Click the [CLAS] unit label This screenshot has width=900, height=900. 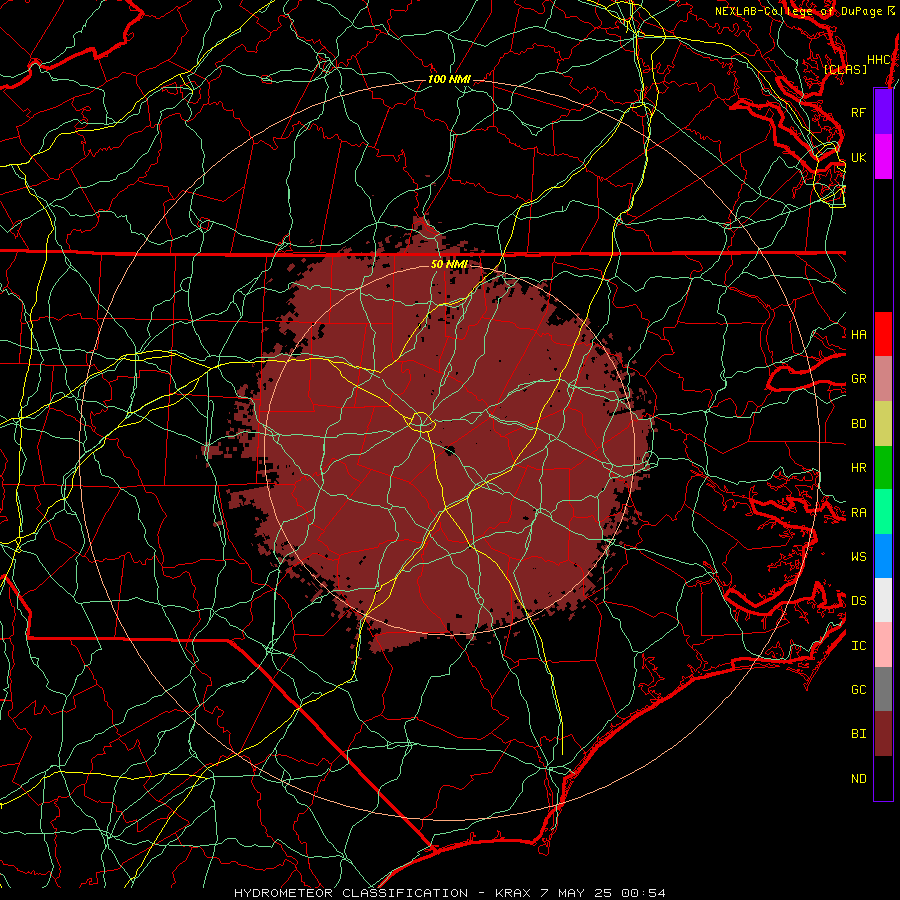pyautogui.click(x=845, y=69)
